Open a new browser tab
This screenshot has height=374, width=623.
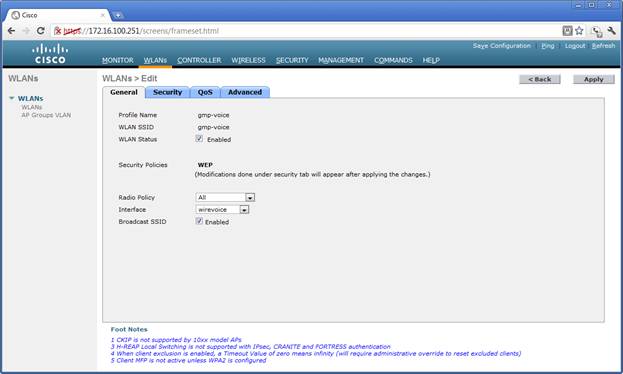(118, 16)
